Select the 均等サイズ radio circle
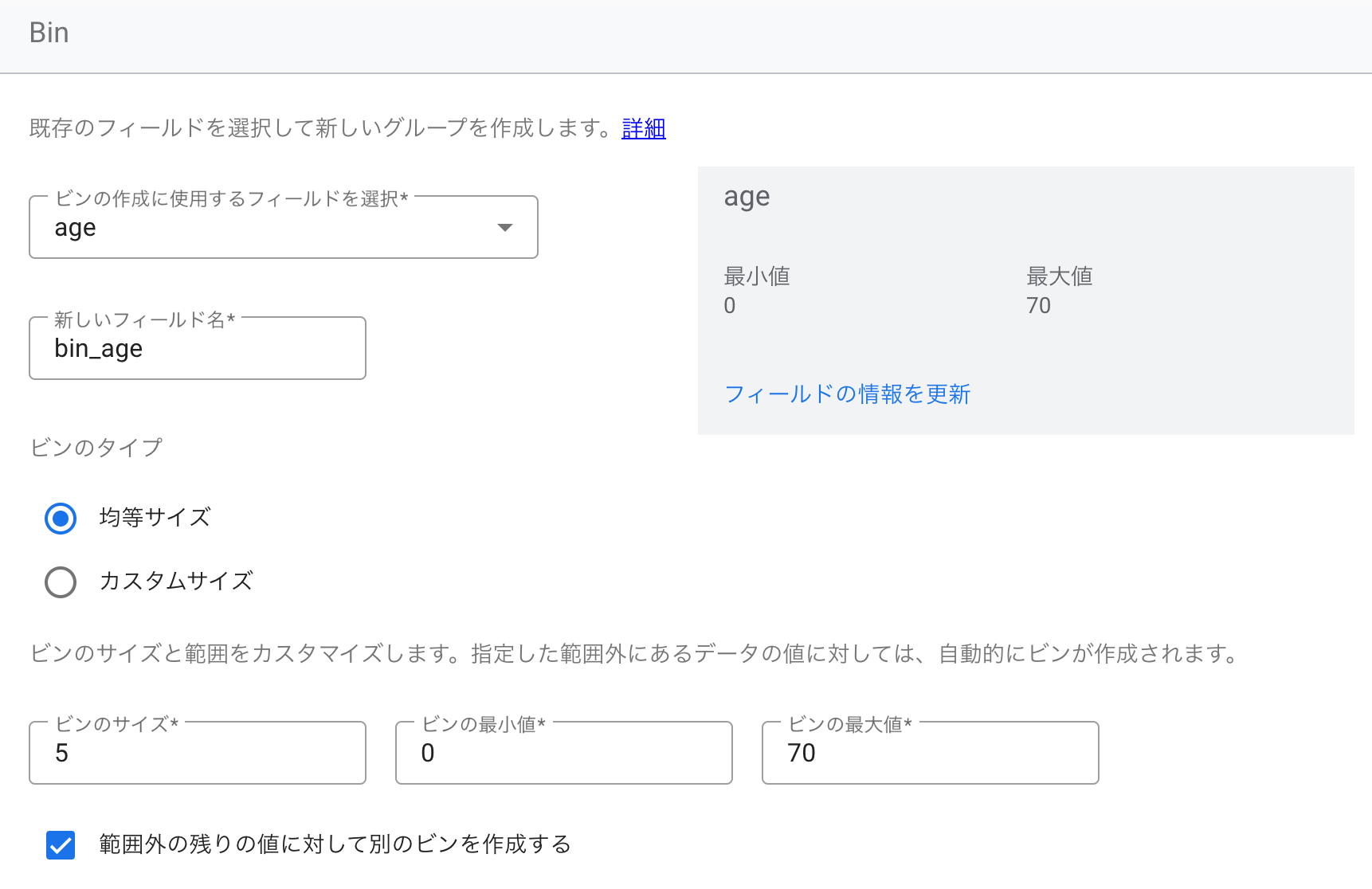 pyautogui.click(x=61, y=519)
